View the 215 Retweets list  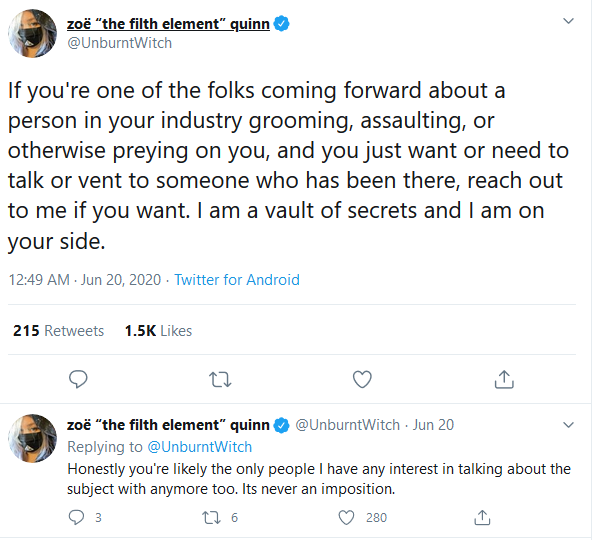58,331
